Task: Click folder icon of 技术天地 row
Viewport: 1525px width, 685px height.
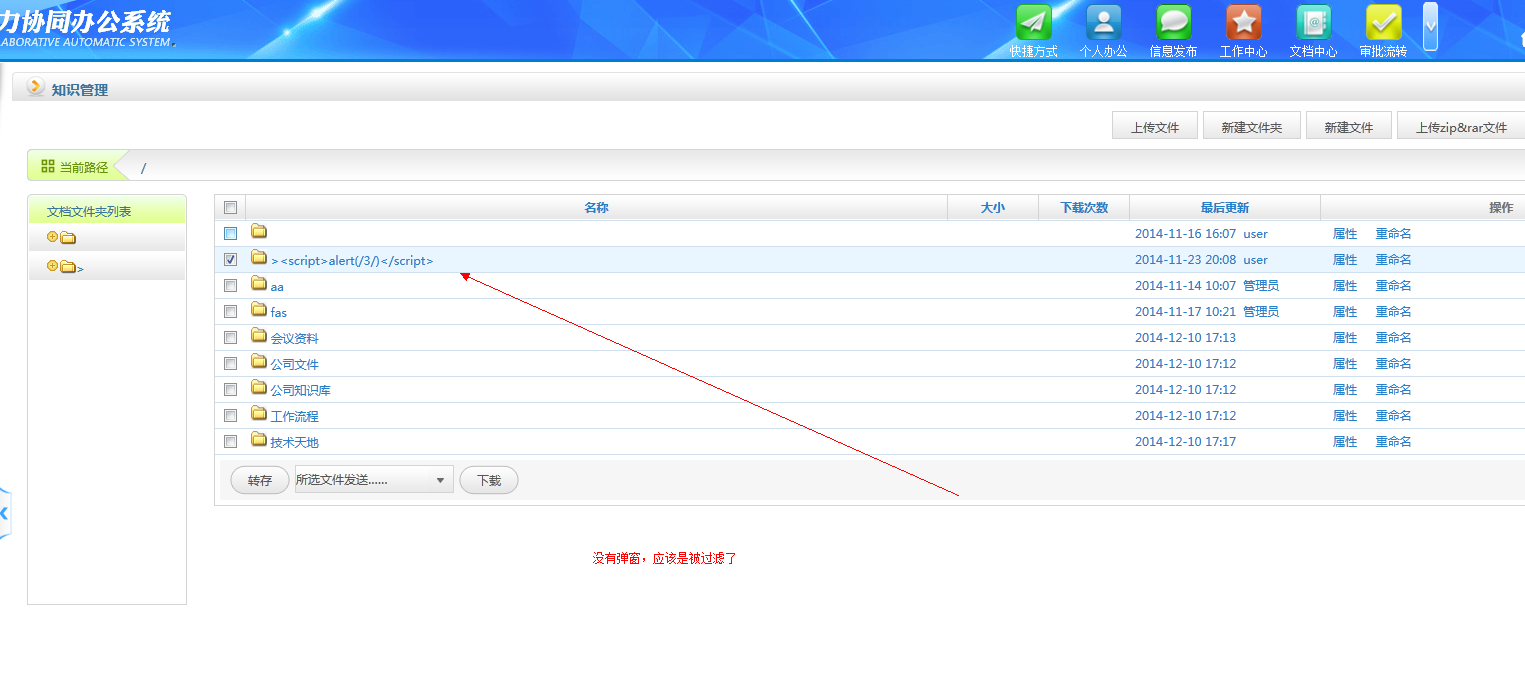Action: 259,440
